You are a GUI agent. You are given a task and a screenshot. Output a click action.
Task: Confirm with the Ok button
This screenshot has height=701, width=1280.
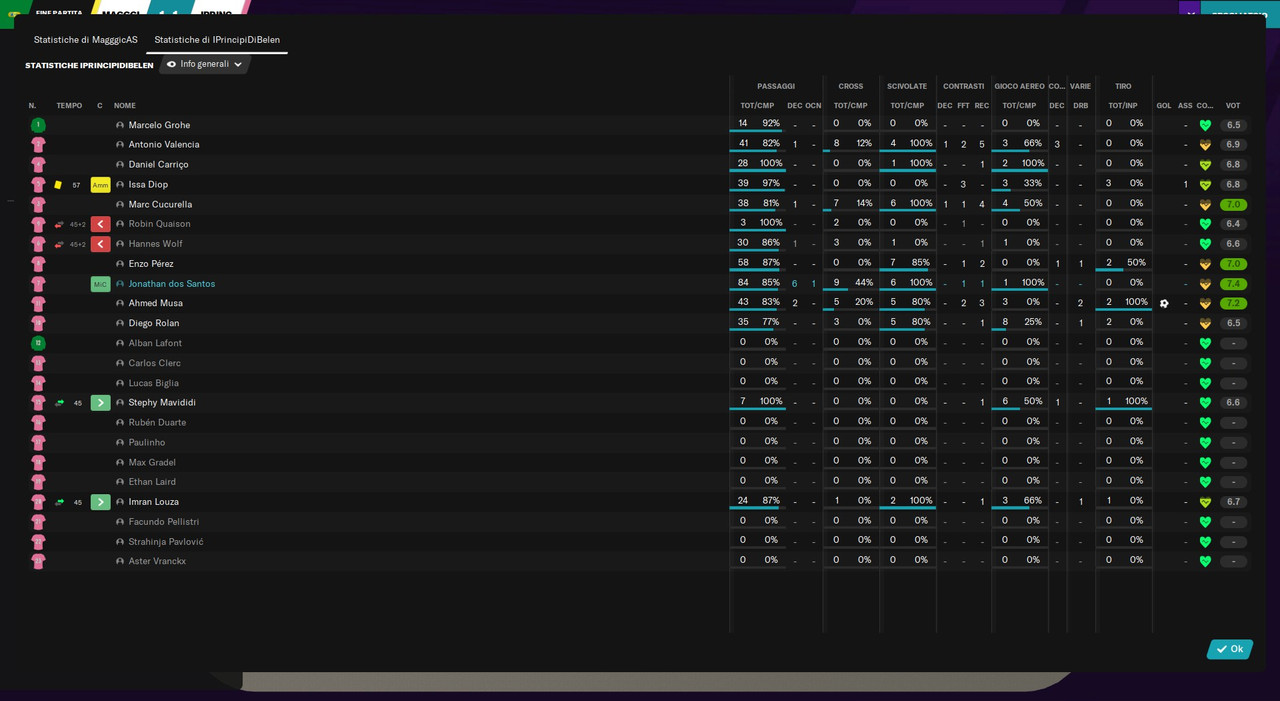[x=1230, y=649]
